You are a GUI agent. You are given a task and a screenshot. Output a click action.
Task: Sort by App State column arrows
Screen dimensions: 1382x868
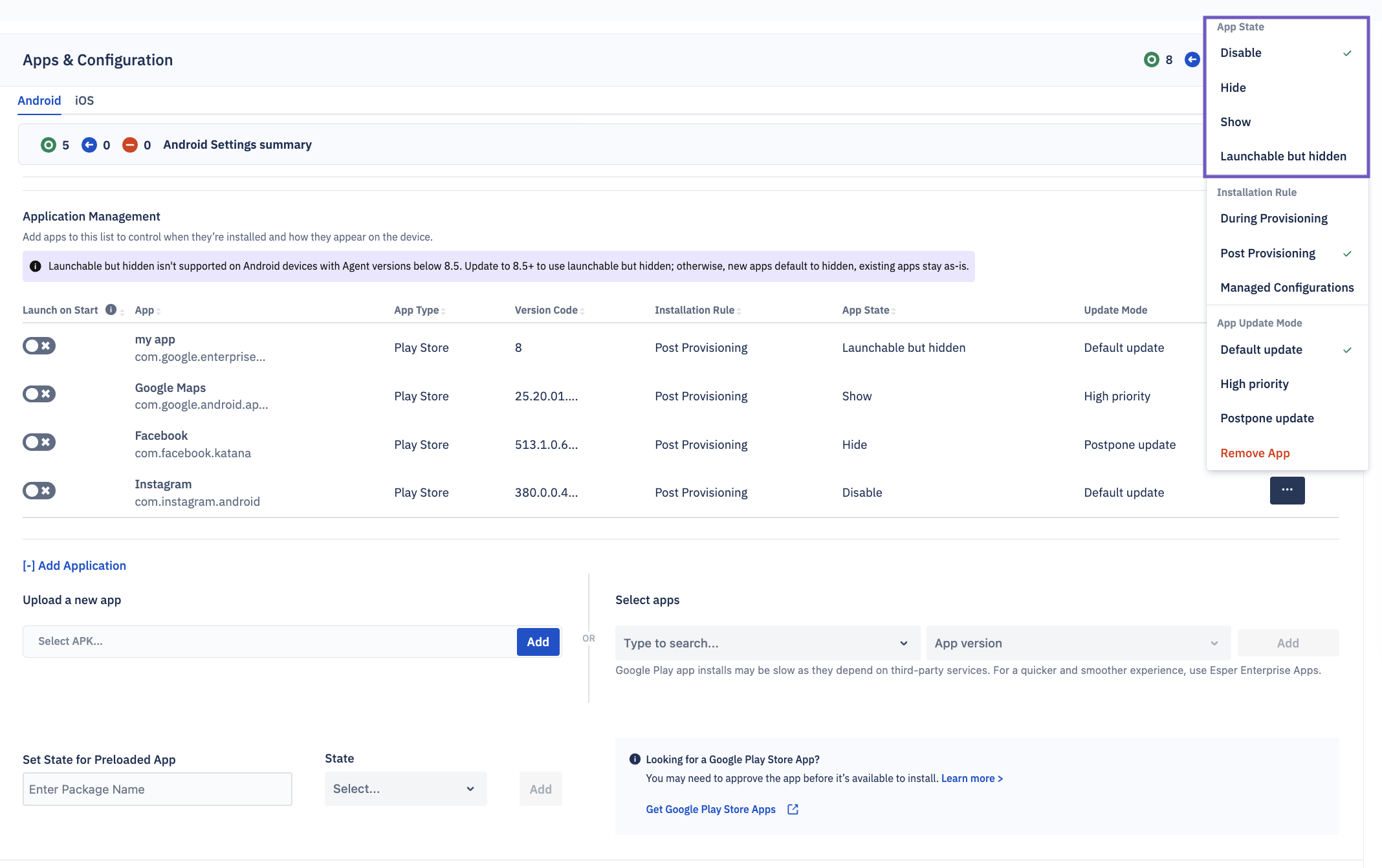click(x=894, y=311)
